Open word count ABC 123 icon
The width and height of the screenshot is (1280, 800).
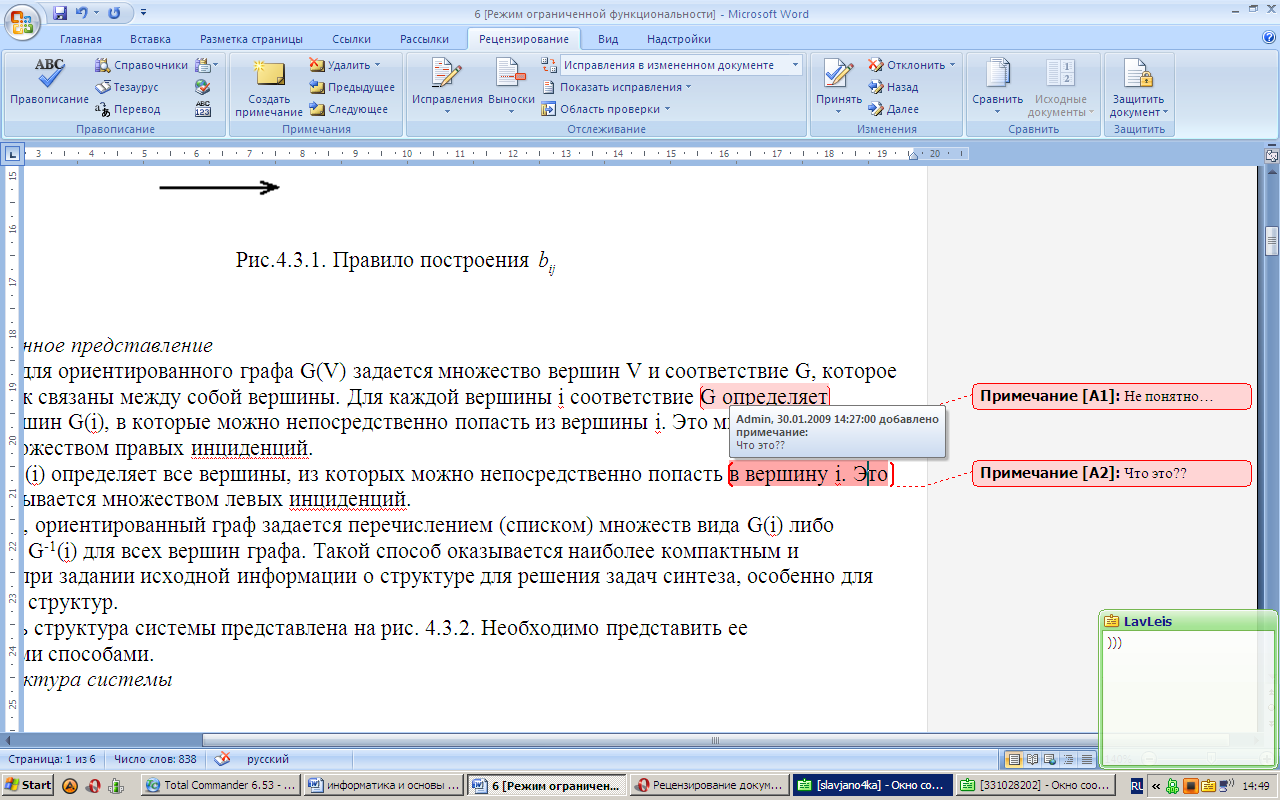click(x=203, y=109)
